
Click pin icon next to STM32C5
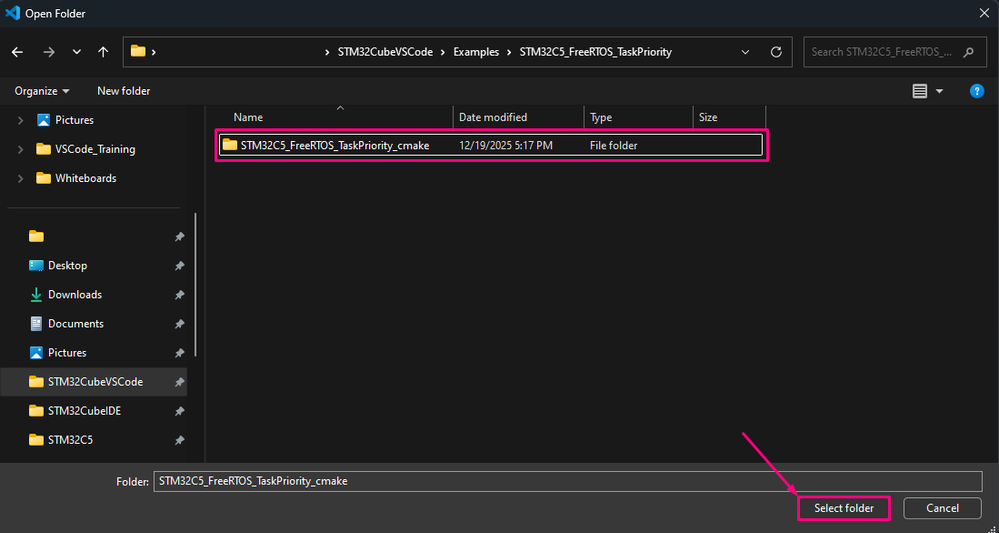click(180, 440)
